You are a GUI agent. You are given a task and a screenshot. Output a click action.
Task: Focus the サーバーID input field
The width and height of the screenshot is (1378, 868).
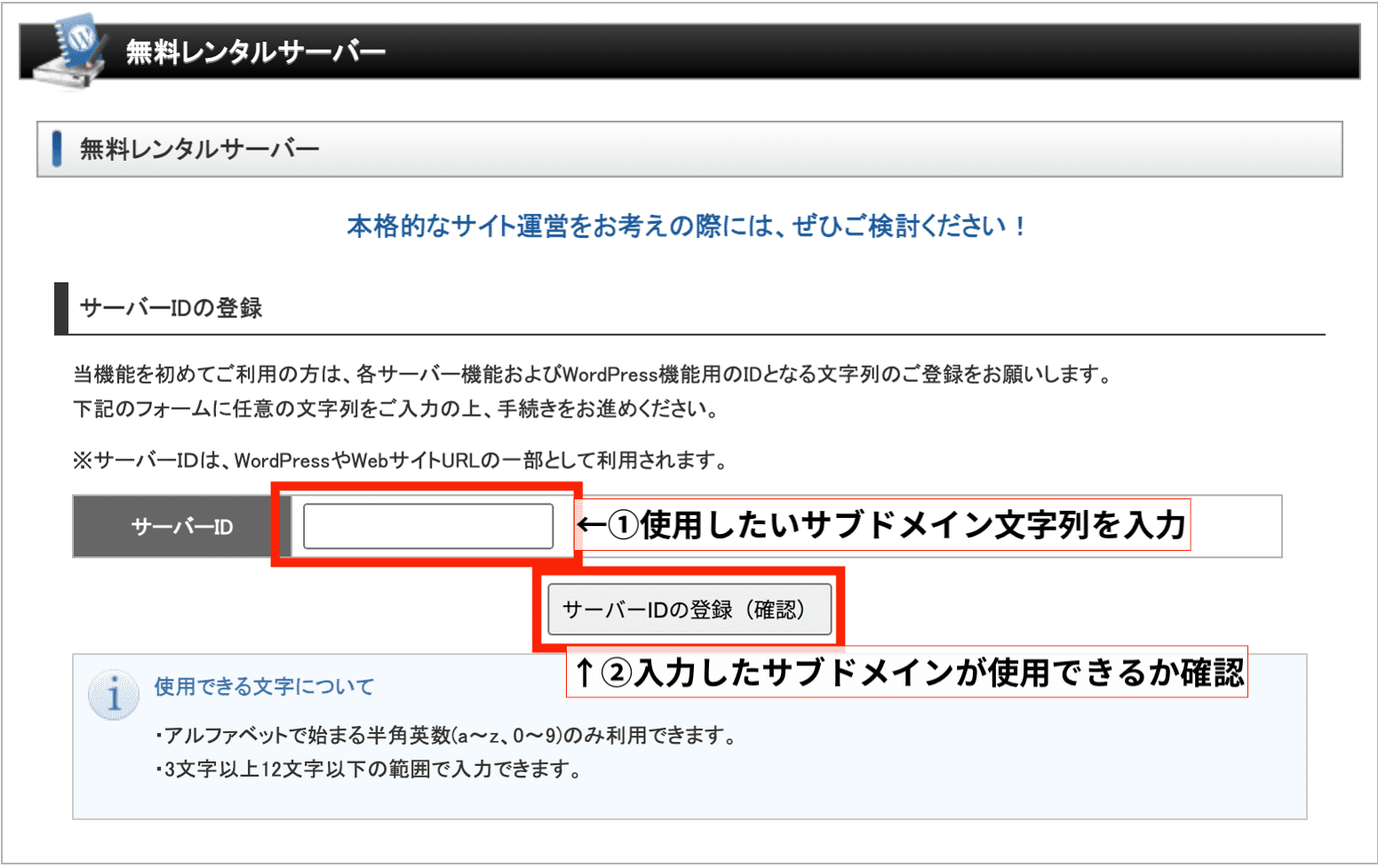(428, 526)
